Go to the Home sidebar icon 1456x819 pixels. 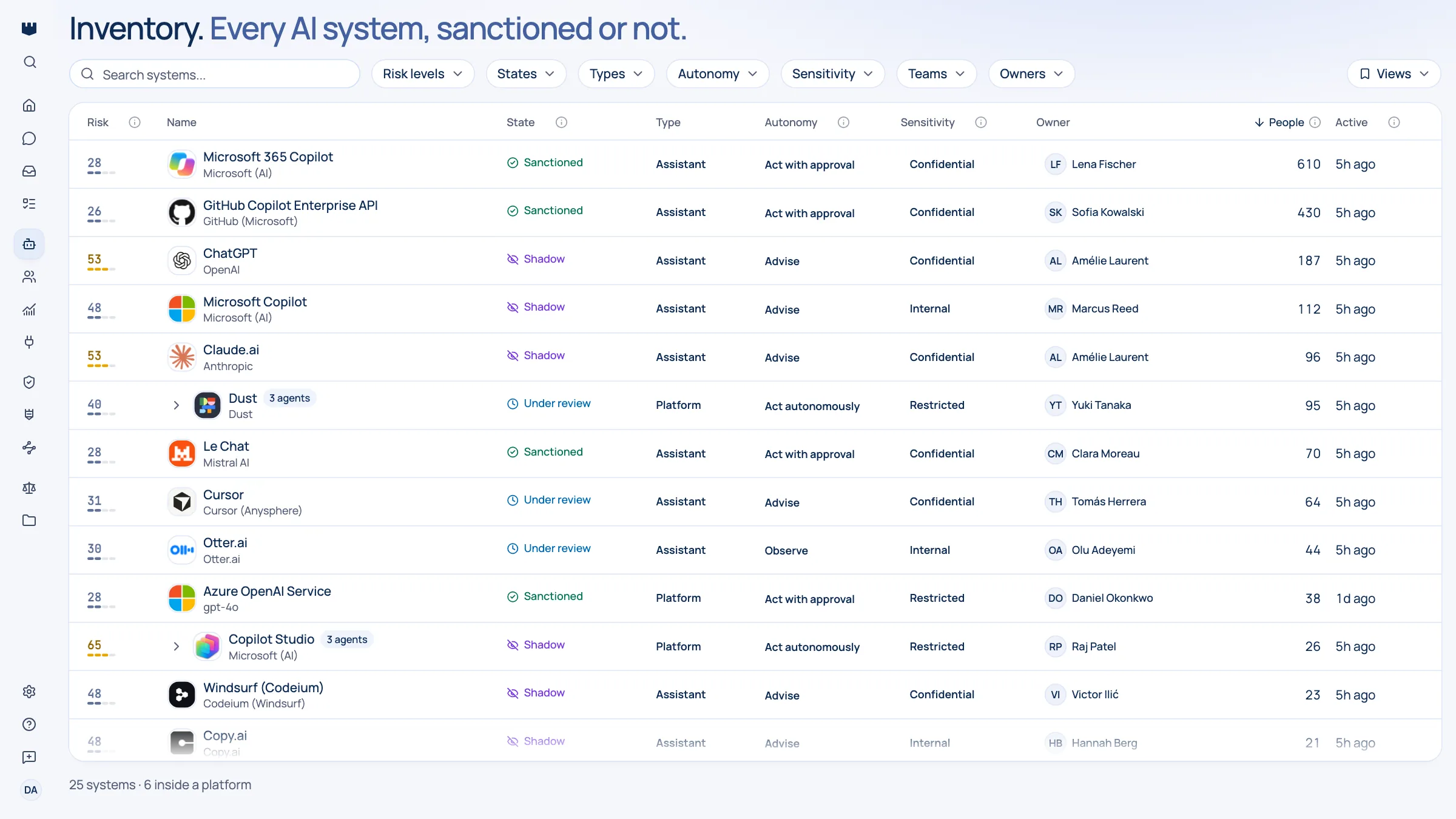coord(29,106)
